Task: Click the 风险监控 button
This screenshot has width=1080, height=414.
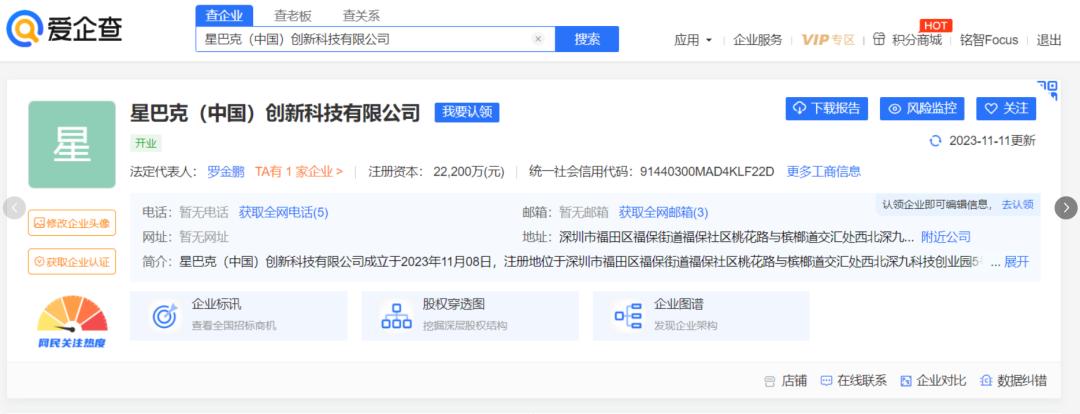Action: 922,109
